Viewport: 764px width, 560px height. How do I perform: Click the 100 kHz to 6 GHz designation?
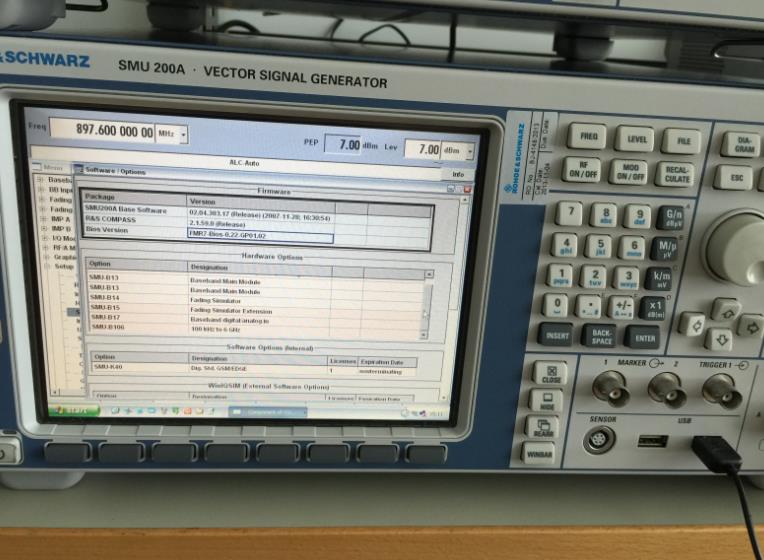(x=215, y=329)
